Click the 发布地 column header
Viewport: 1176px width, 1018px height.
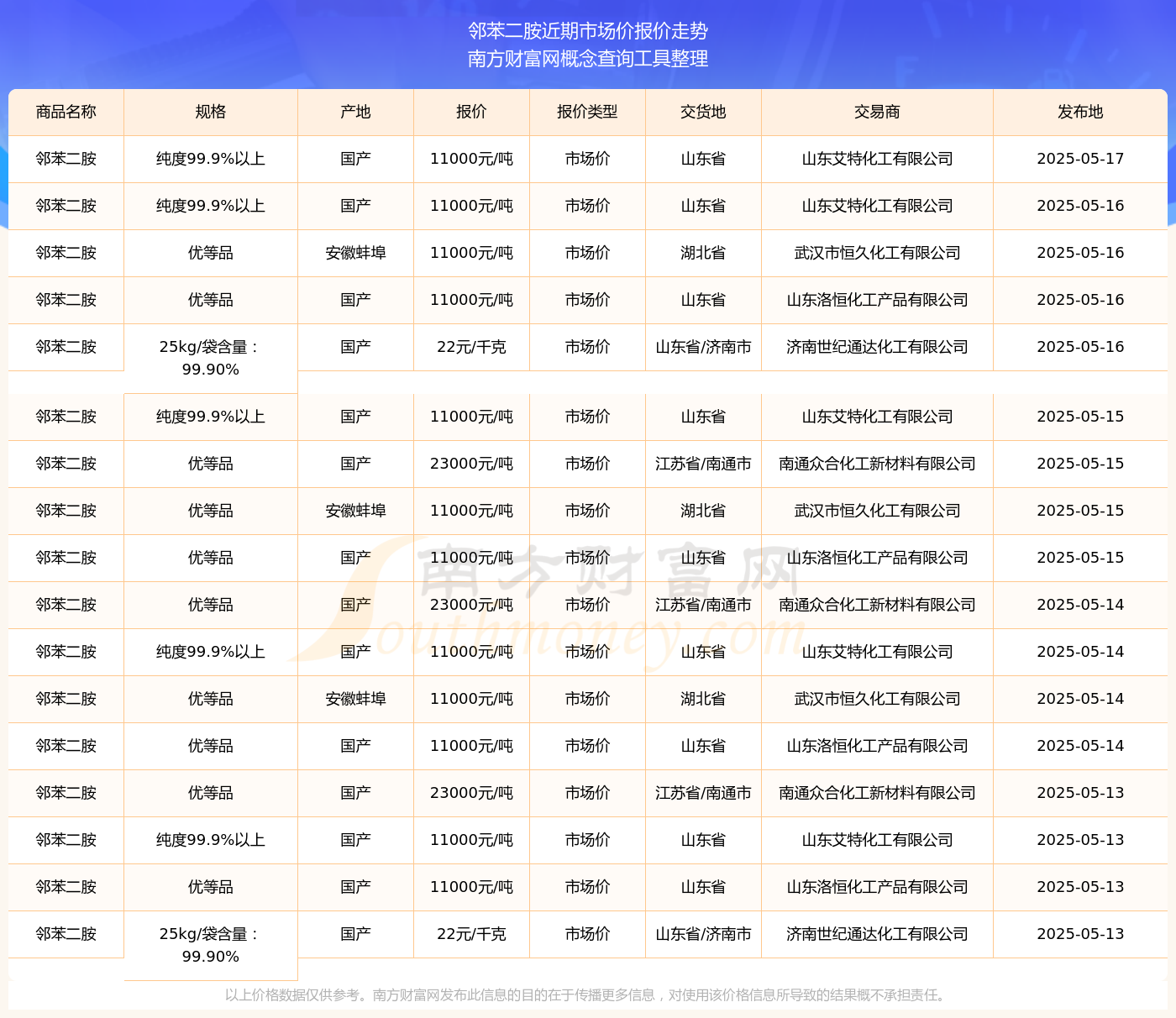(x=1081, y=112)
